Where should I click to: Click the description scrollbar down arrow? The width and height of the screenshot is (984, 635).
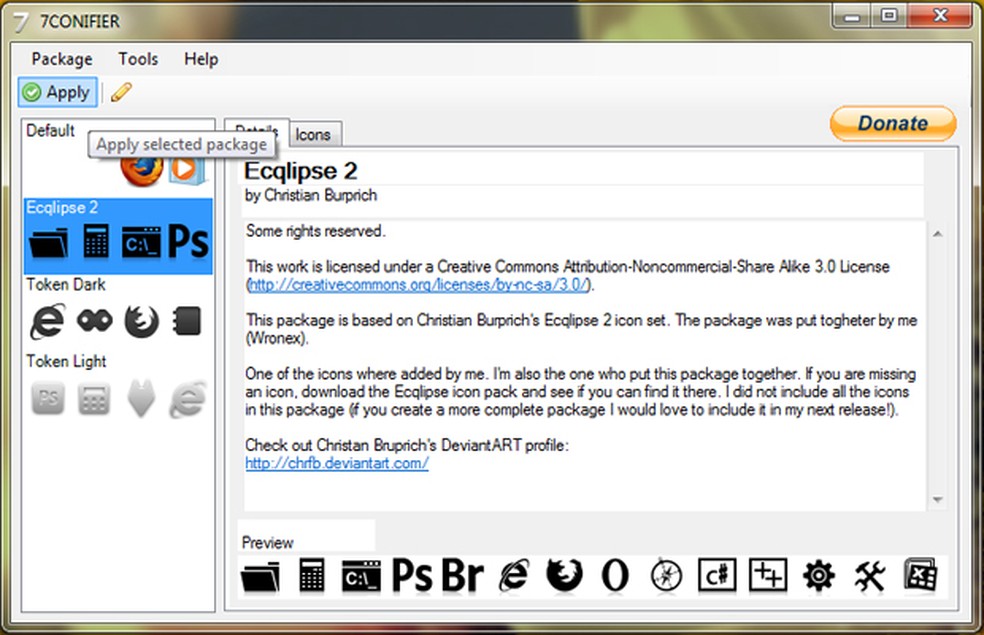[x=938, y=499]
